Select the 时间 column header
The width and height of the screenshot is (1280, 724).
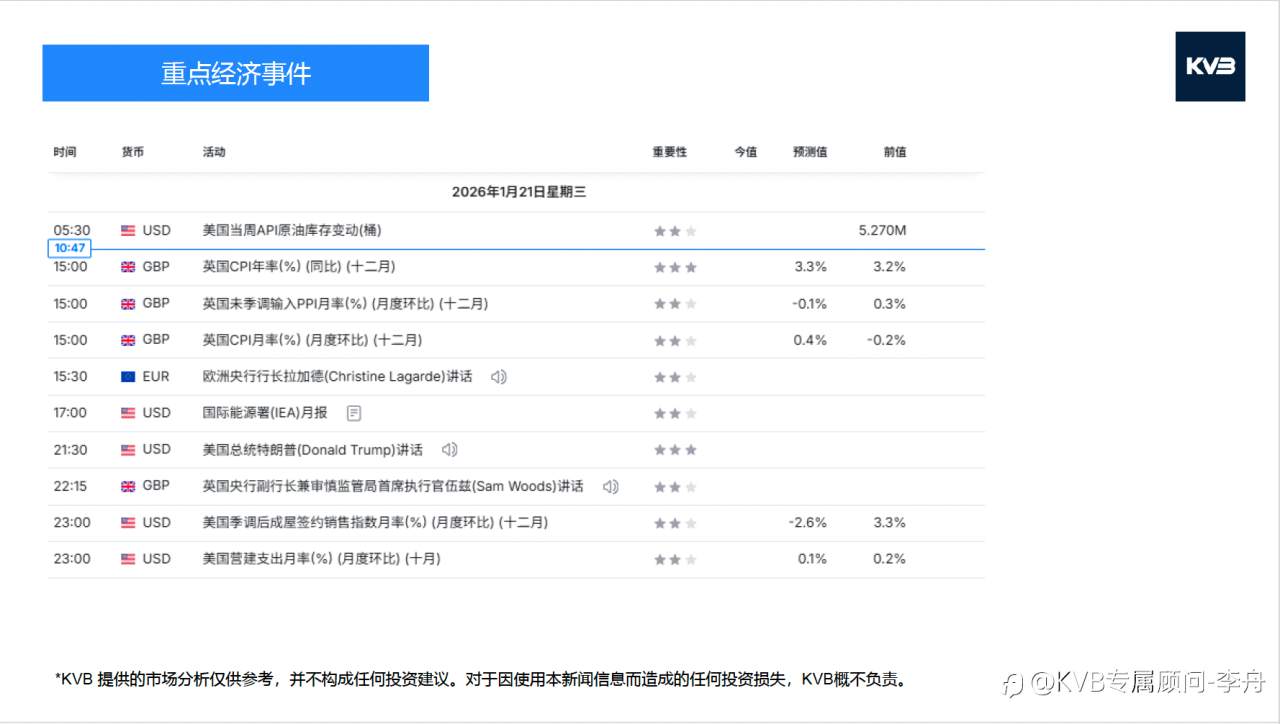click(x=65, y=152)
